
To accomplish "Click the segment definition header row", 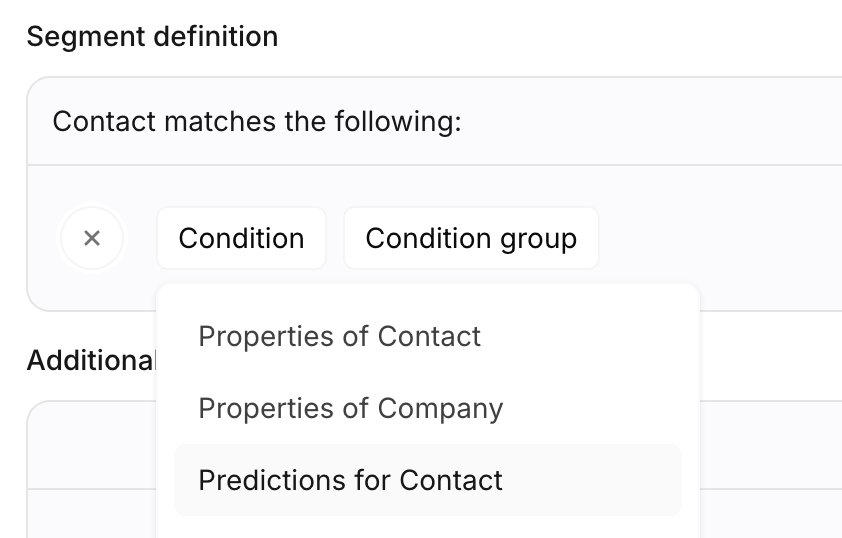I will click(600, 122).
